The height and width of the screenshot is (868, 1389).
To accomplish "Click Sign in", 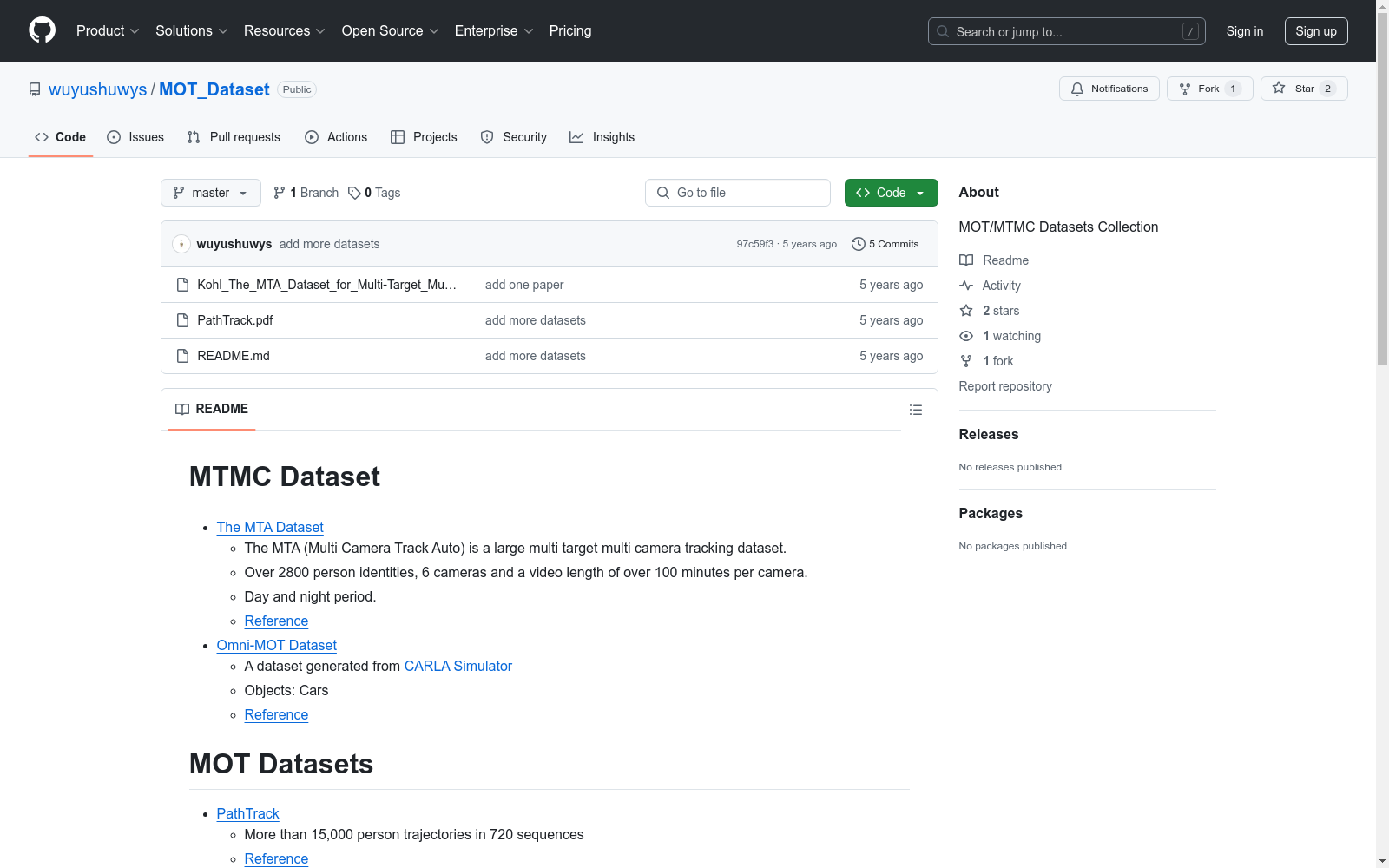I will click(x=1245, y=31).
